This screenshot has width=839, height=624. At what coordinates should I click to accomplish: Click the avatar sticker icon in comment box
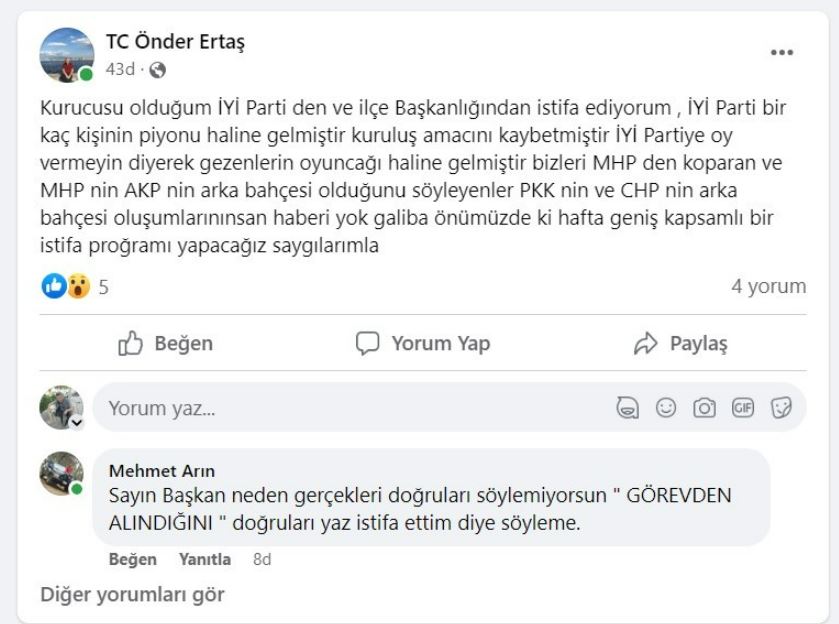point(628,408)
